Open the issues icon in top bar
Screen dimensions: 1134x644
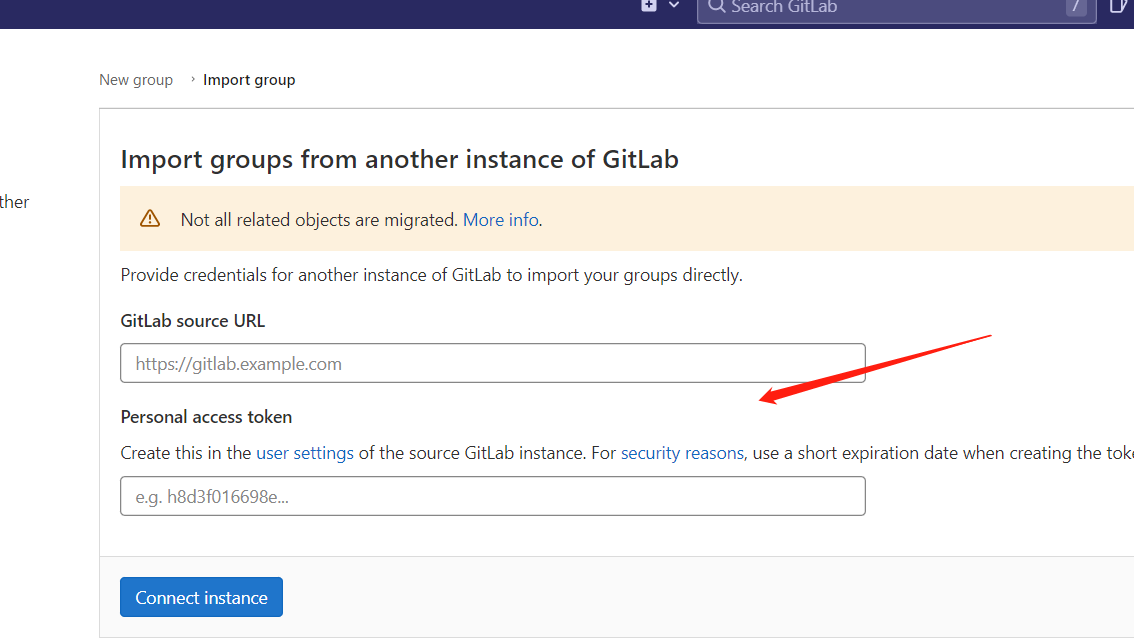tap(1118, 7)
